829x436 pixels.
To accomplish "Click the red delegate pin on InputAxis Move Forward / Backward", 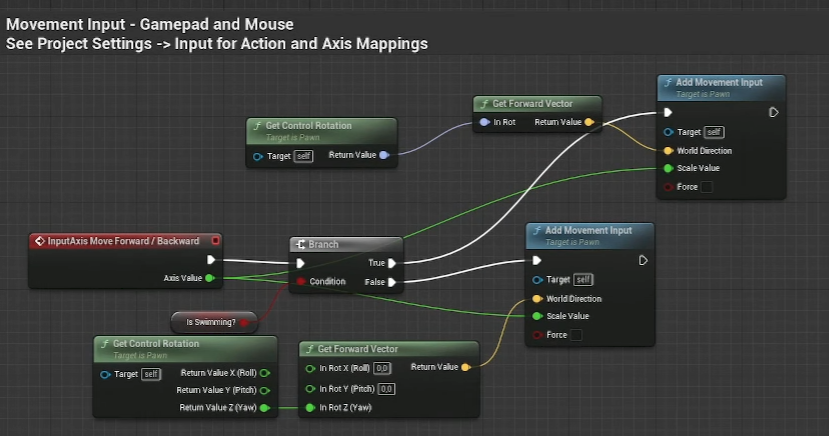I will click(216, 241).
